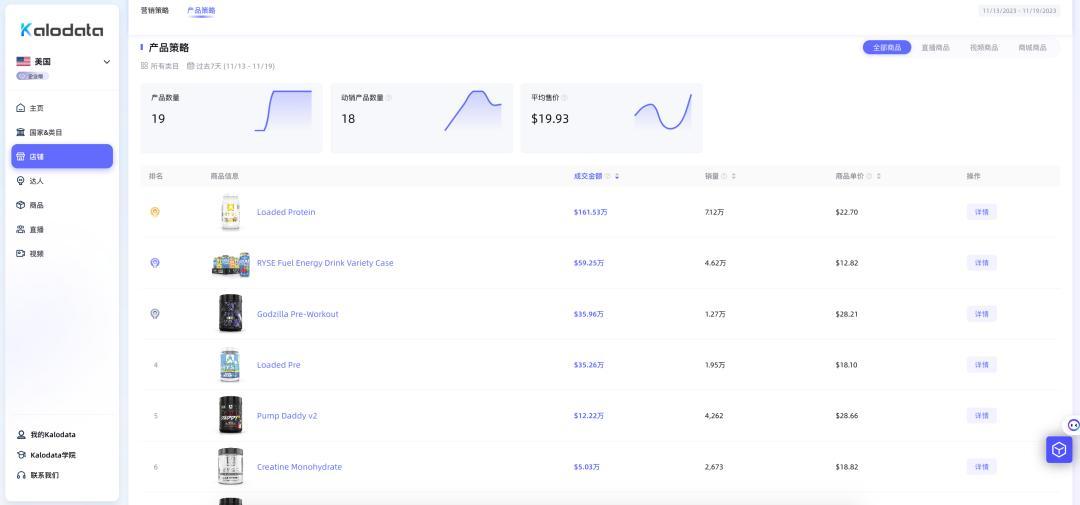Click the rank medal for Godzilla Pre-Workout
1080x505 pixels.
point(155,314)
